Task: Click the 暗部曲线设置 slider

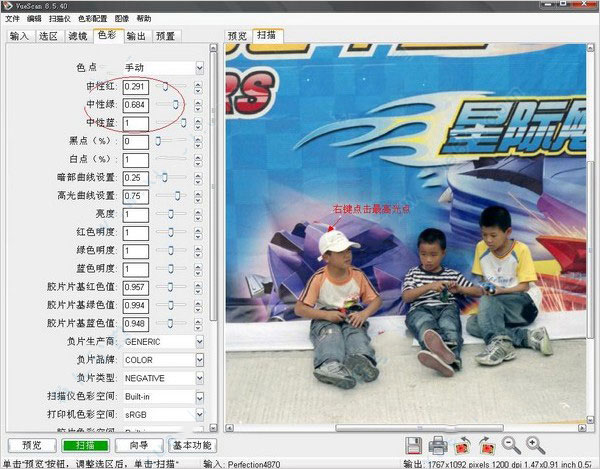Action: (171, 178)
